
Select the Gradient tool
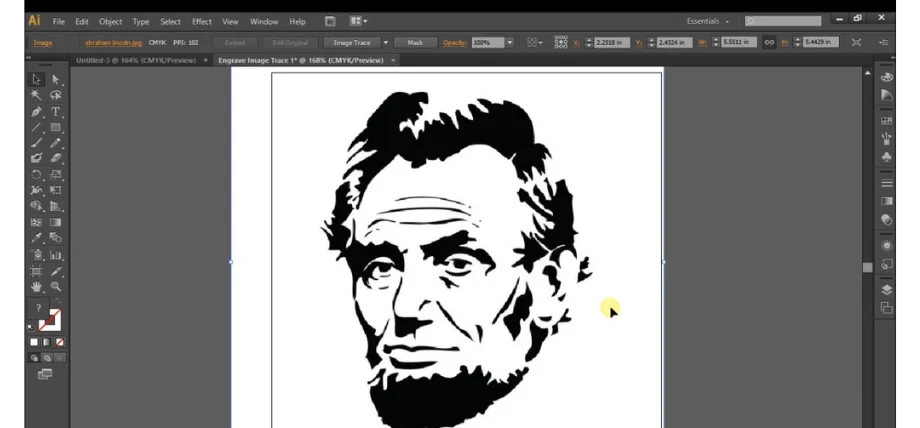56,223
